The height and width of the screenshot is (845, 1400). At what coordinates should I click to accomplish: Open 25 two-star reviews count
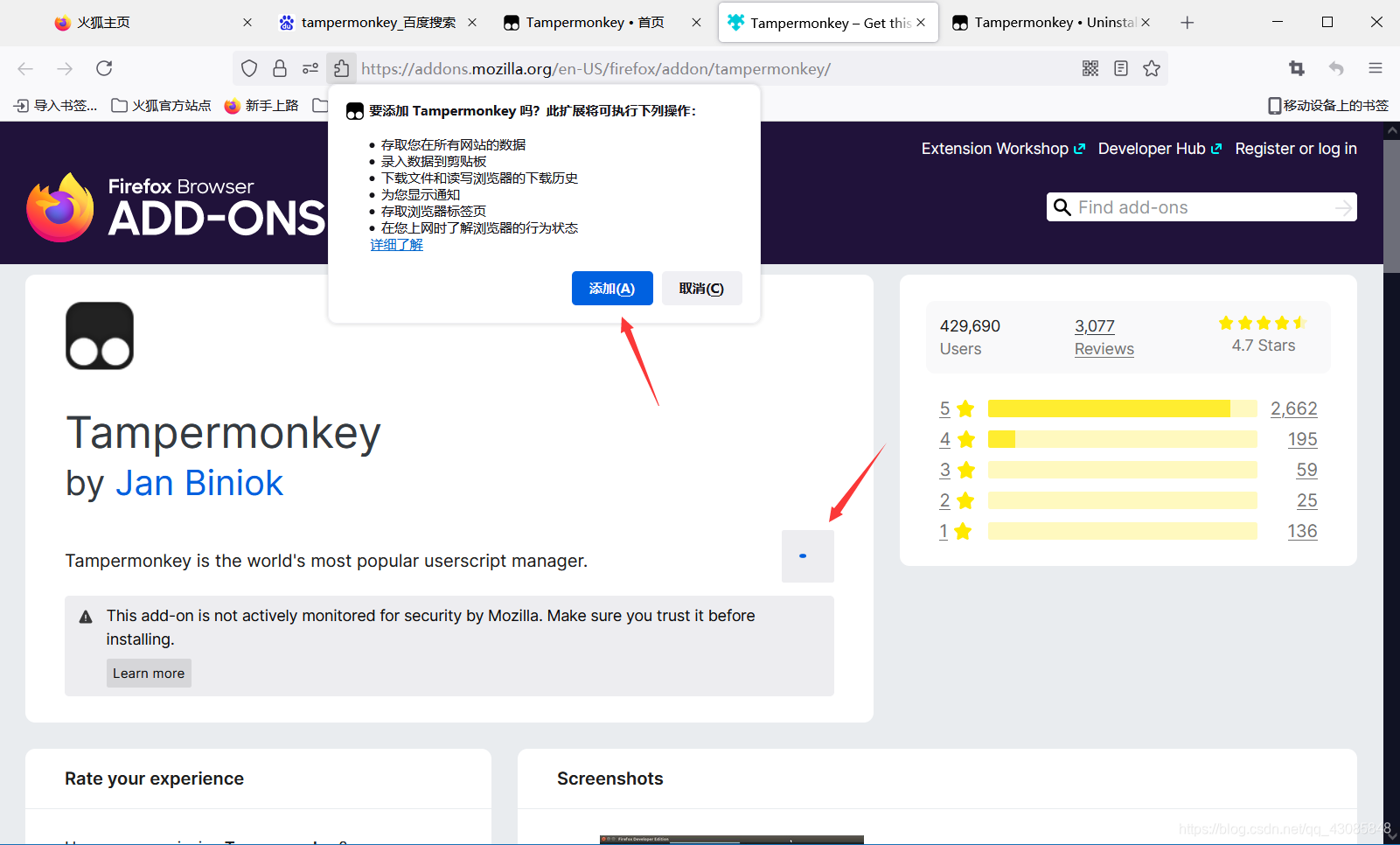(1307, 500)
